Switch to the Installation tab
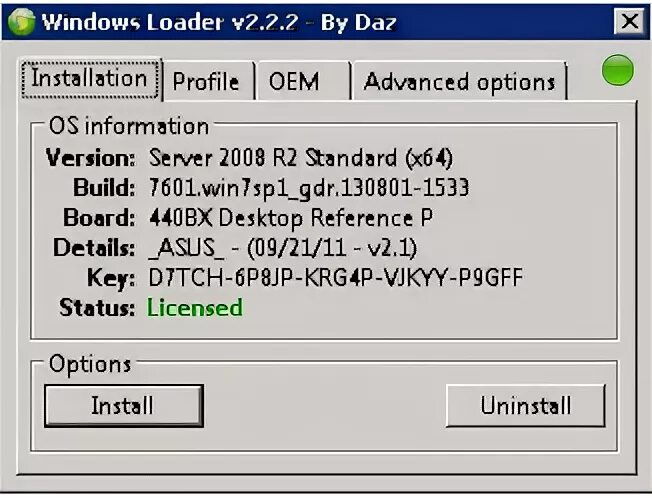 point(90,79)
